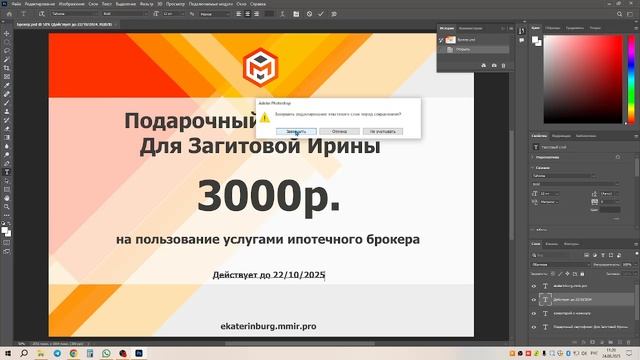
Task: Commit current text edits checkmark
Action: (x=321, y=14)
